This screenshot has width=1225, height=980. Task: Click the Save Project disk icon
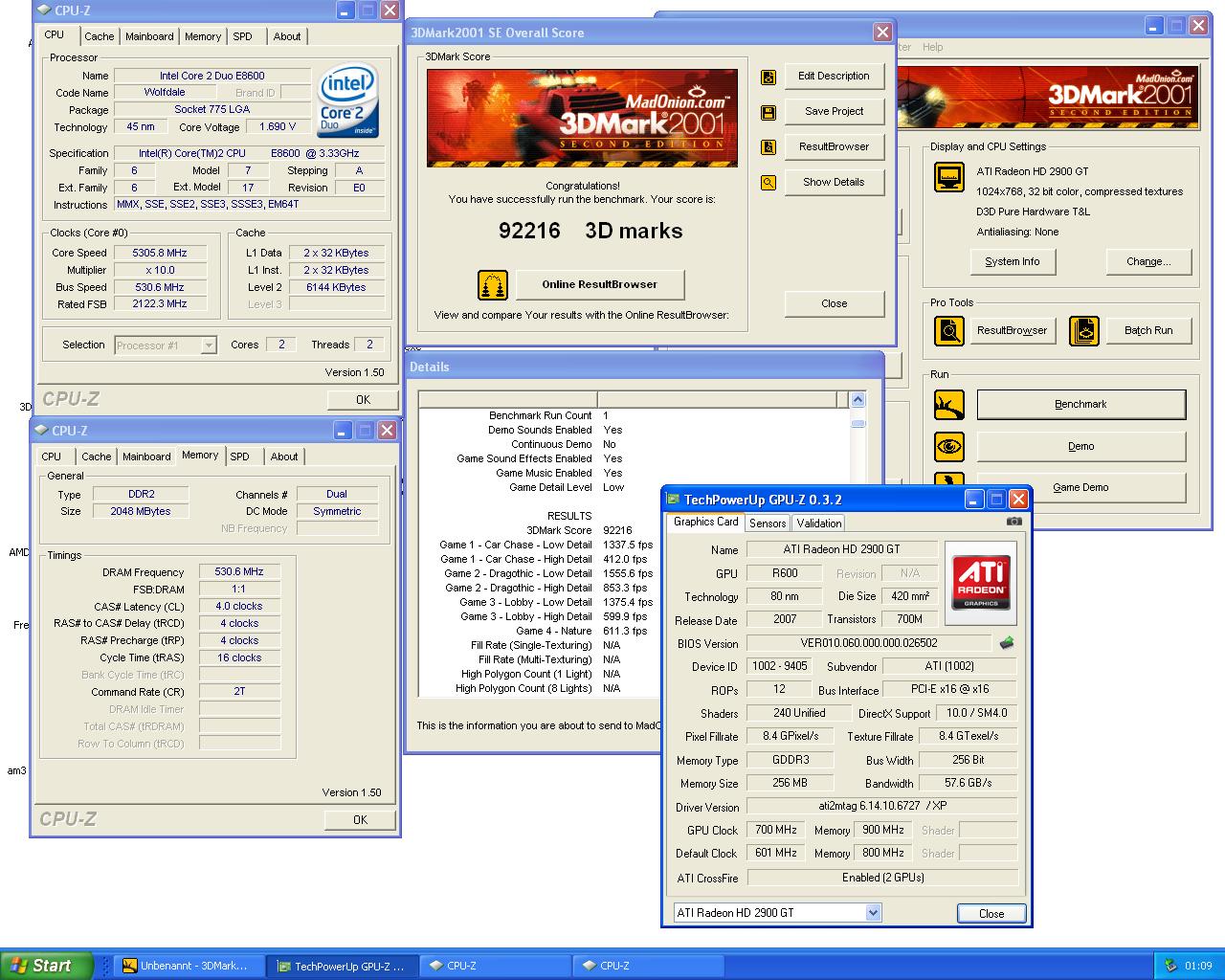[768, 113]
